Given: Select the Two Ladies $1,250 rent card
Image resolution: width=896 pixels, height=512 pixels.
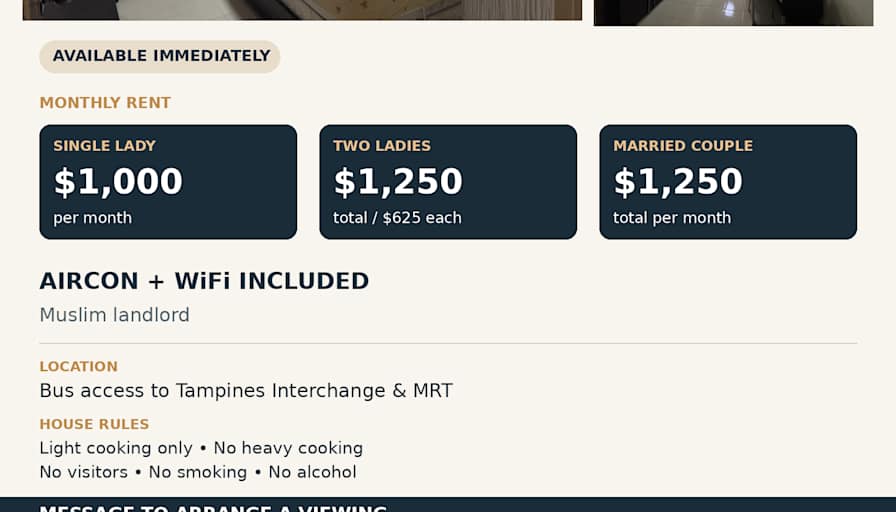Looking at the screenshot, I should coord(448,182).
